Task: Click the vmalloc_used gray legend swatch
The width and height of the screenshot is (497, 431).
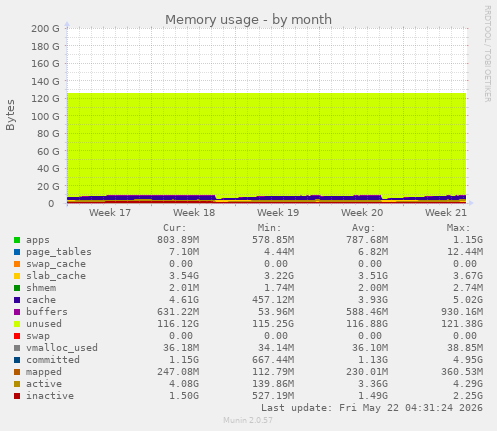Action: (x=17, y=348)
